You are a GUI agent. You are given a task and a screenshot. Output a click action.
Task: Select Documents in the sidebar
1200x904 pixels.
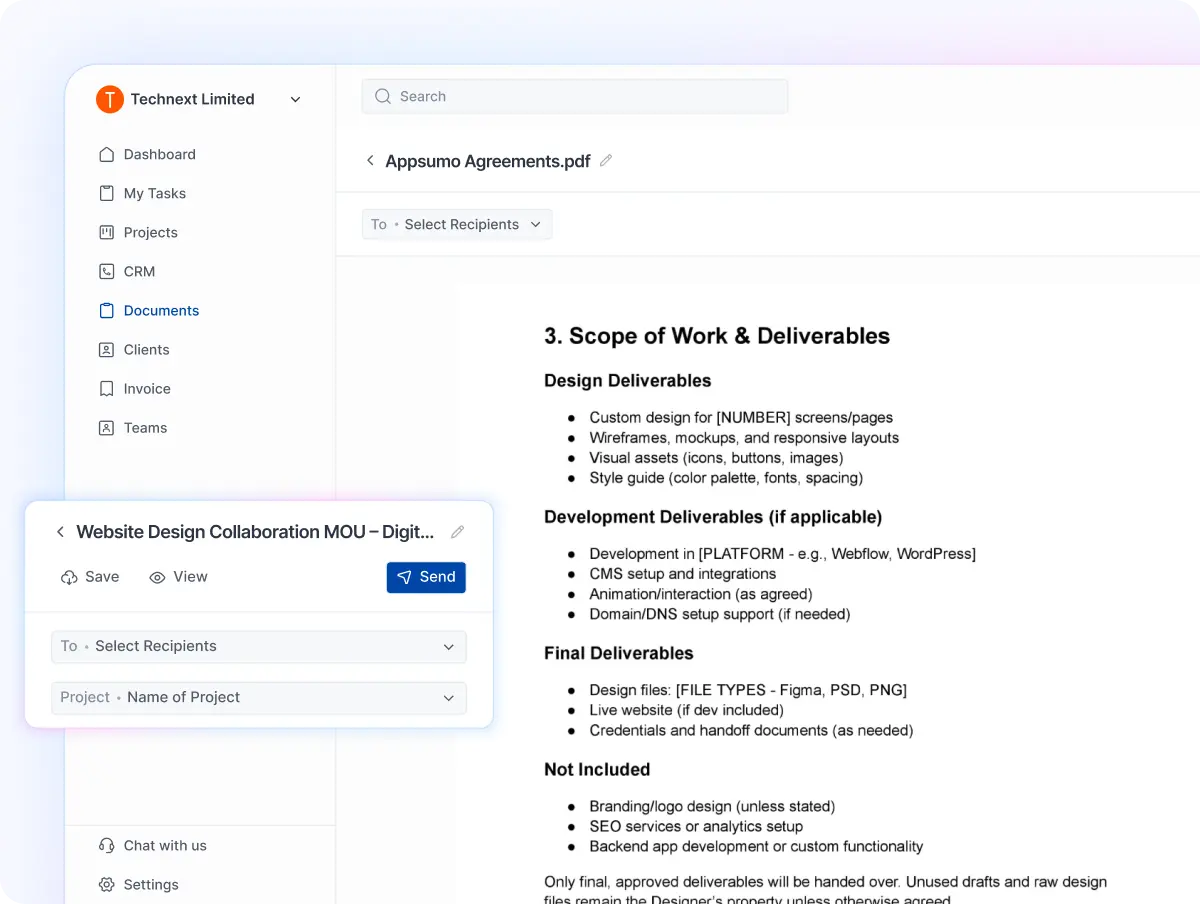162,310
